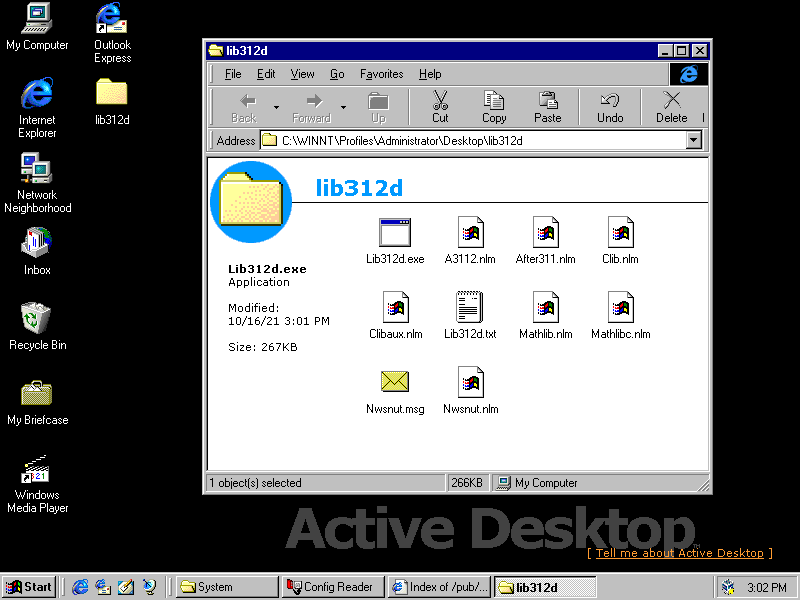Click the Address bar path field
This screenshot has height=600, width=800.
pyautogui.click(x=474, y=140)
